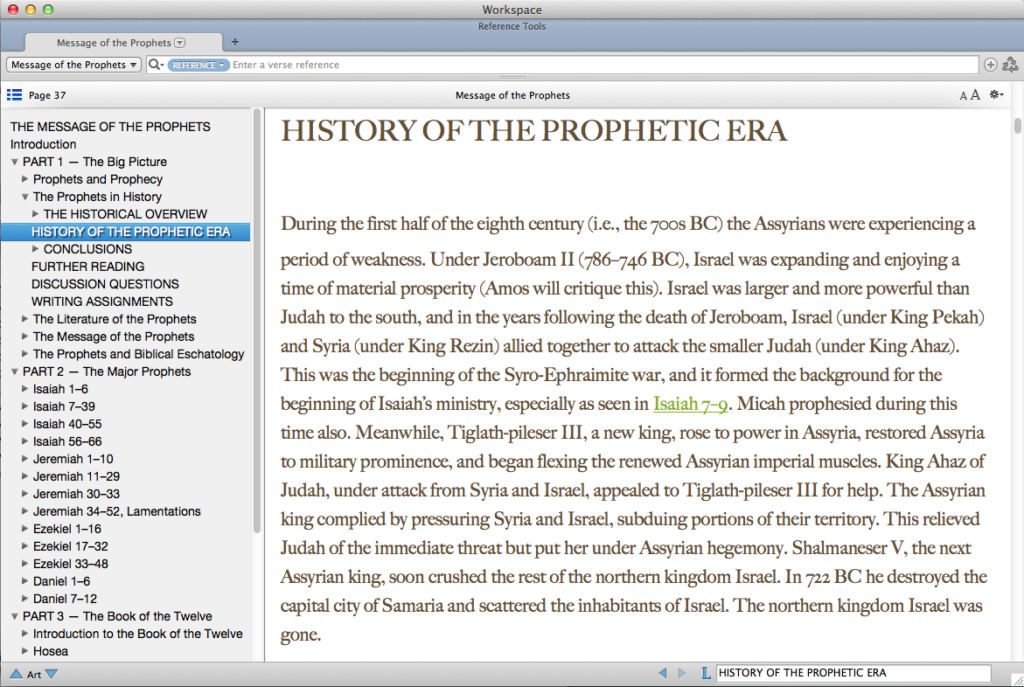Expand the Isaiah 7–39 tree item

point(26,407)
